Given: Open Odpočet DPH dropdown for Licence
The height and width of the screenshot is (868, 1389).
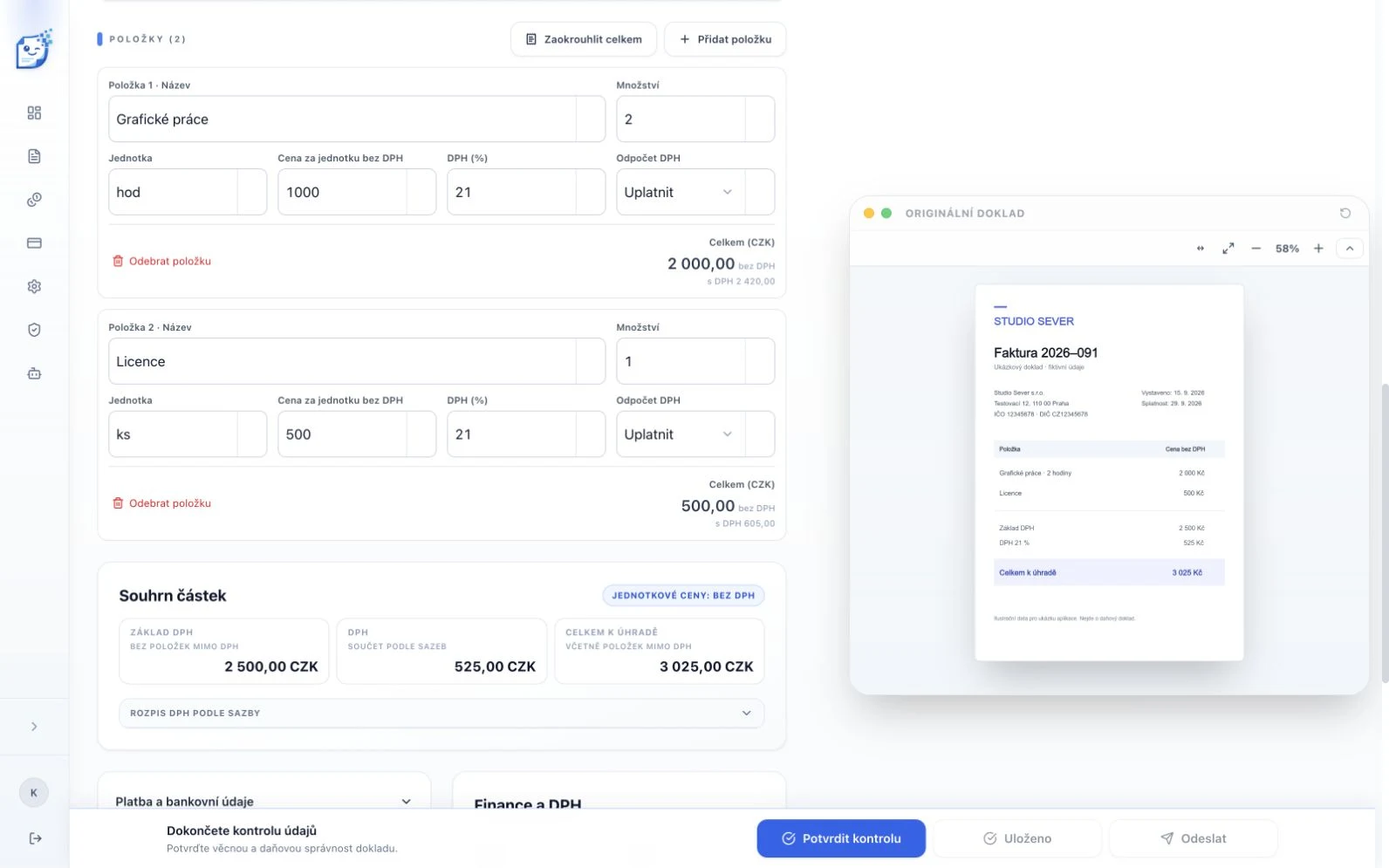Looking at the screenshot, I should click(x=681, y=434).
